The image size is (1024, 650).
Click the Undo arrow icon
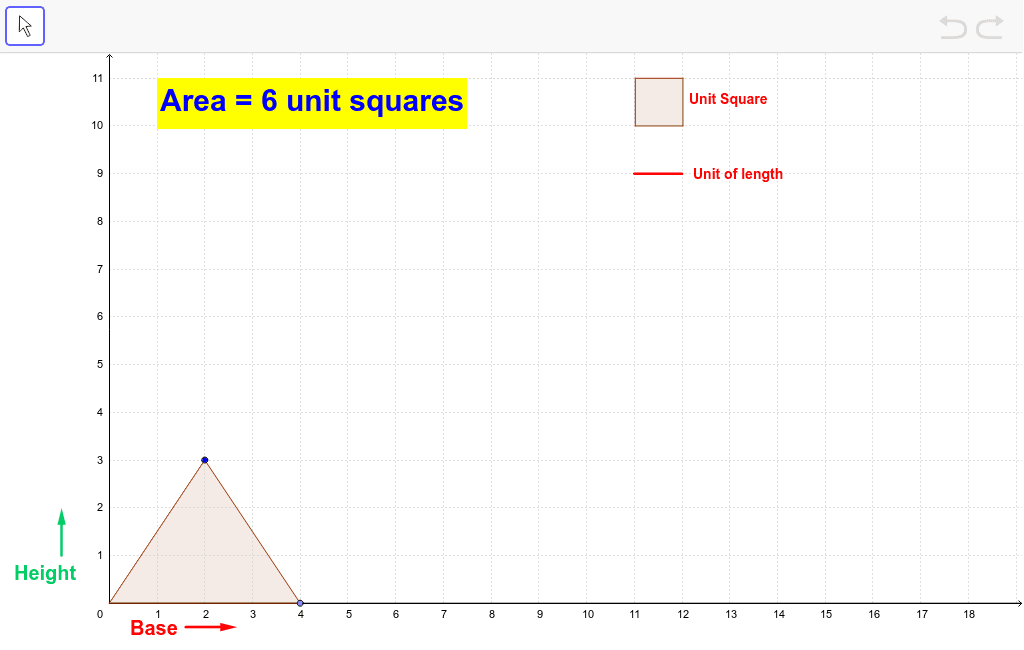click(x=953, y=27)
